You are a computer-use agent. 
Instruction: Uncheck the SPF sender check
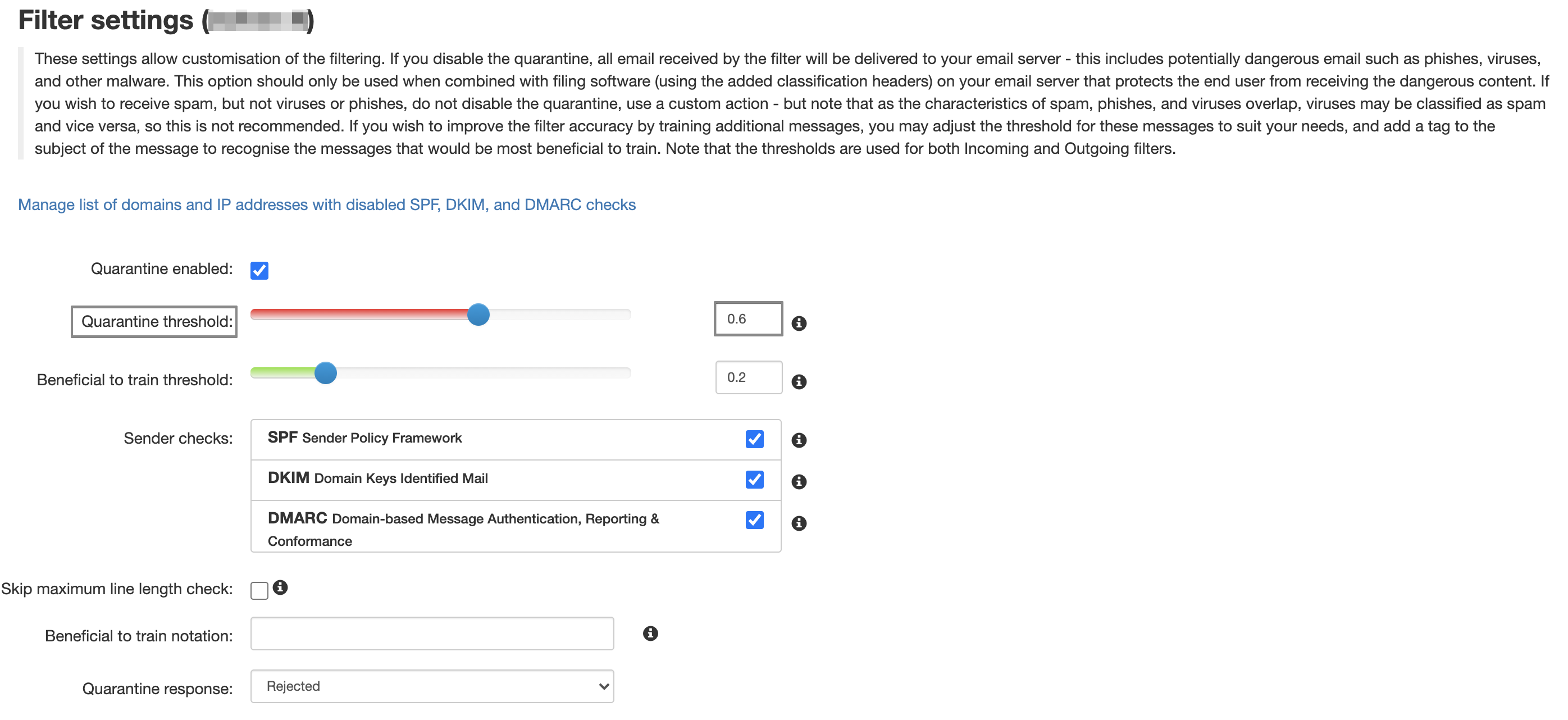pyautogui.click(x=754, y=439)
